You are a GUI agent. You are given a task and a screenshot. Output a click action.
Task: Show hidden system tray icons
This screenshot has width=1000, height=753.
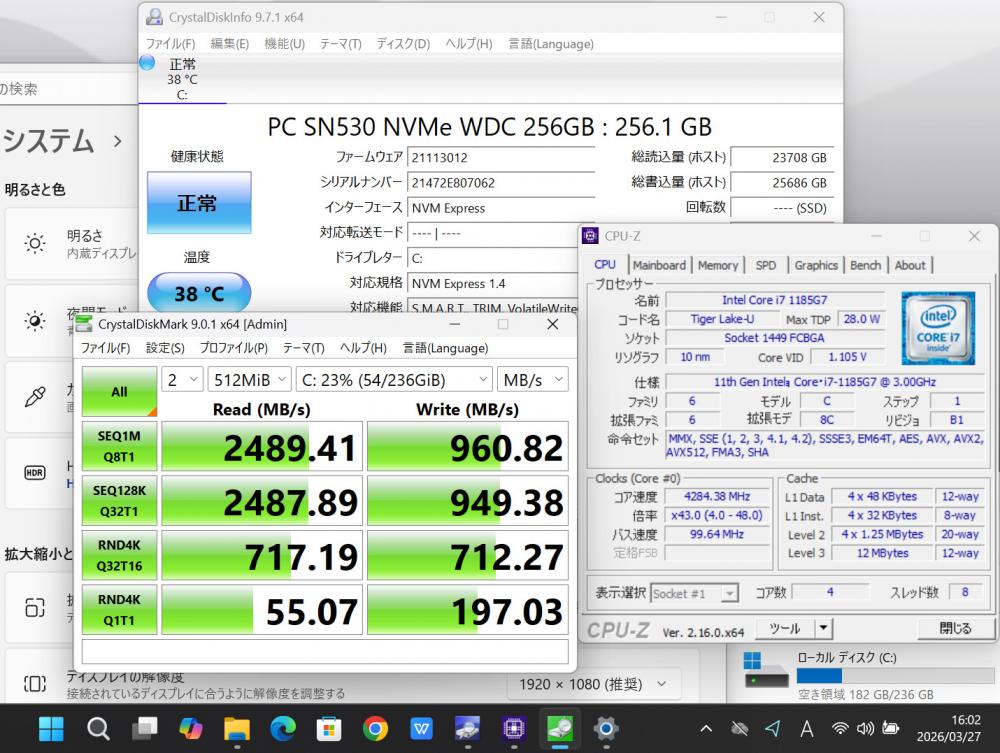706,728
